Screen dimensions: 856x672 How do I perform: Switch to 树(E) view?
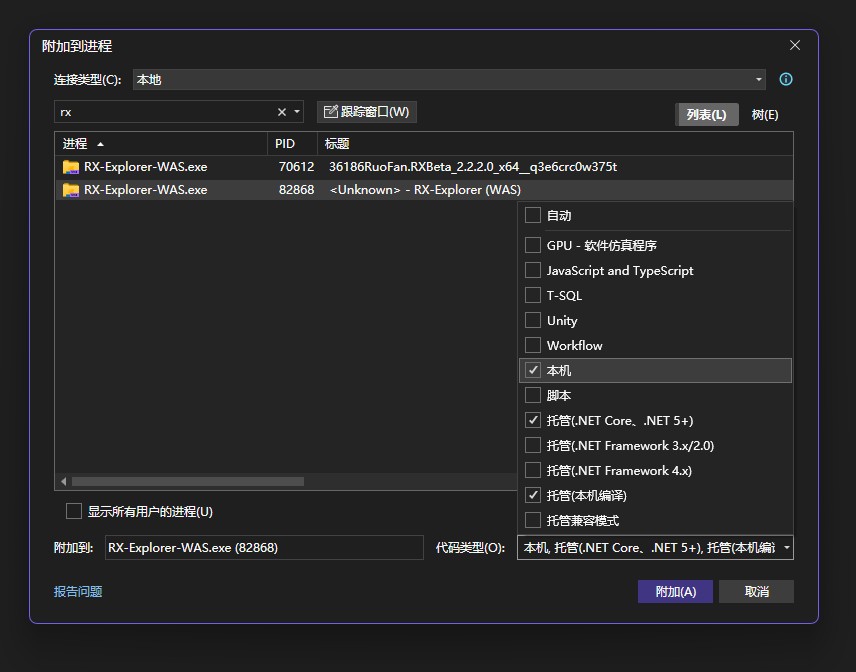point(765,115)
